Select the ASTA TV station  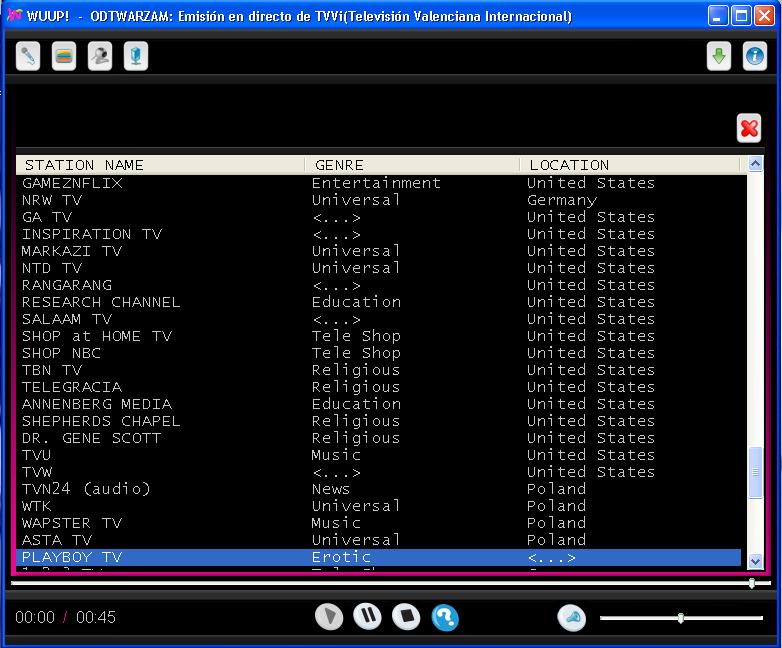[379, 539]
